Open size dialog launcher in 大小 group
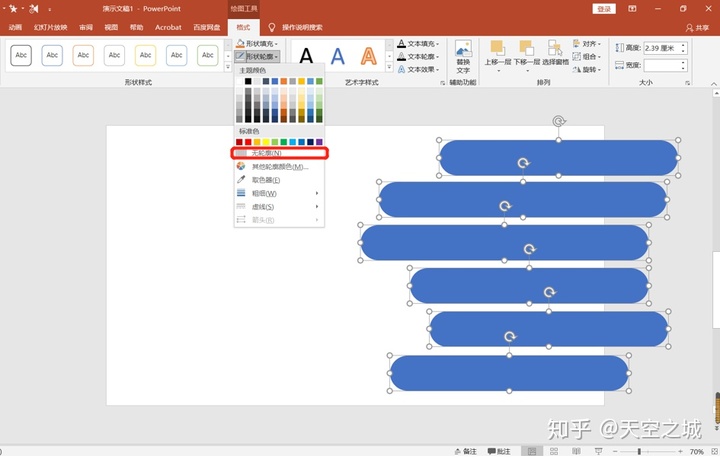Image resolution: width=720 pixels, height=459 pixels. [687, 83]
